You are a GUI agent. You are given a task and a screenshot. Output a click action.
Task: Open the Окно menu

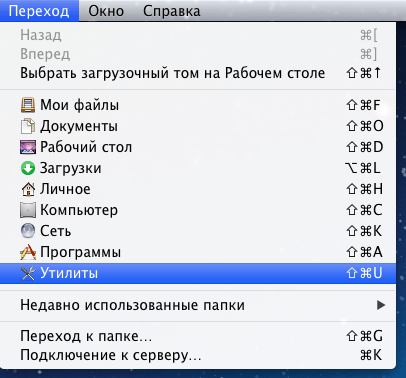106,11
